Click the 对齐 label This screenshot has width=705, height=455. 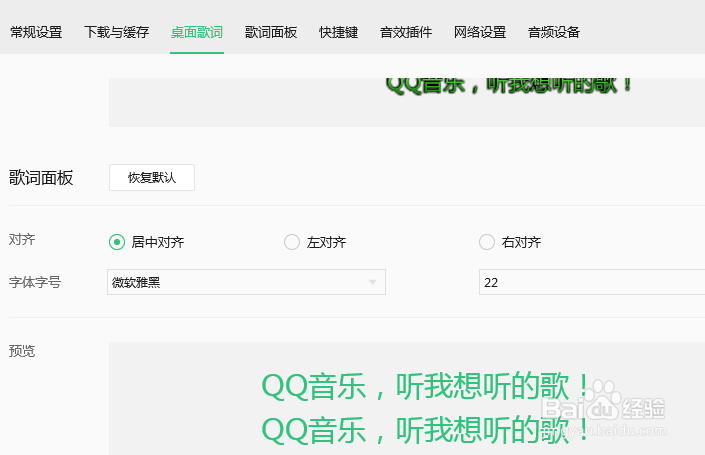[22, 240]
